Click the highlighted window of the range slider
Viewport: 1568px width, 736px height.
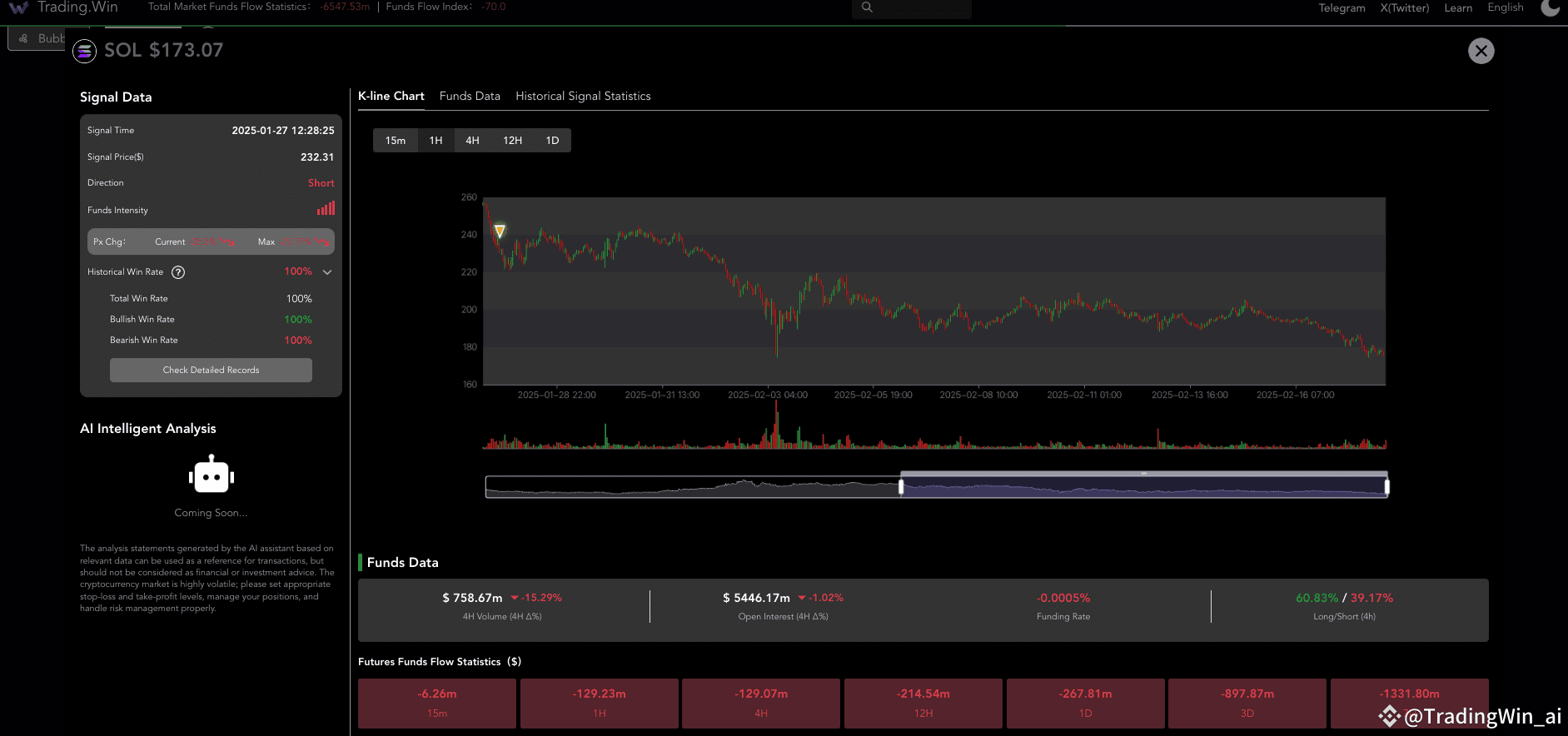pos(1143,487)
